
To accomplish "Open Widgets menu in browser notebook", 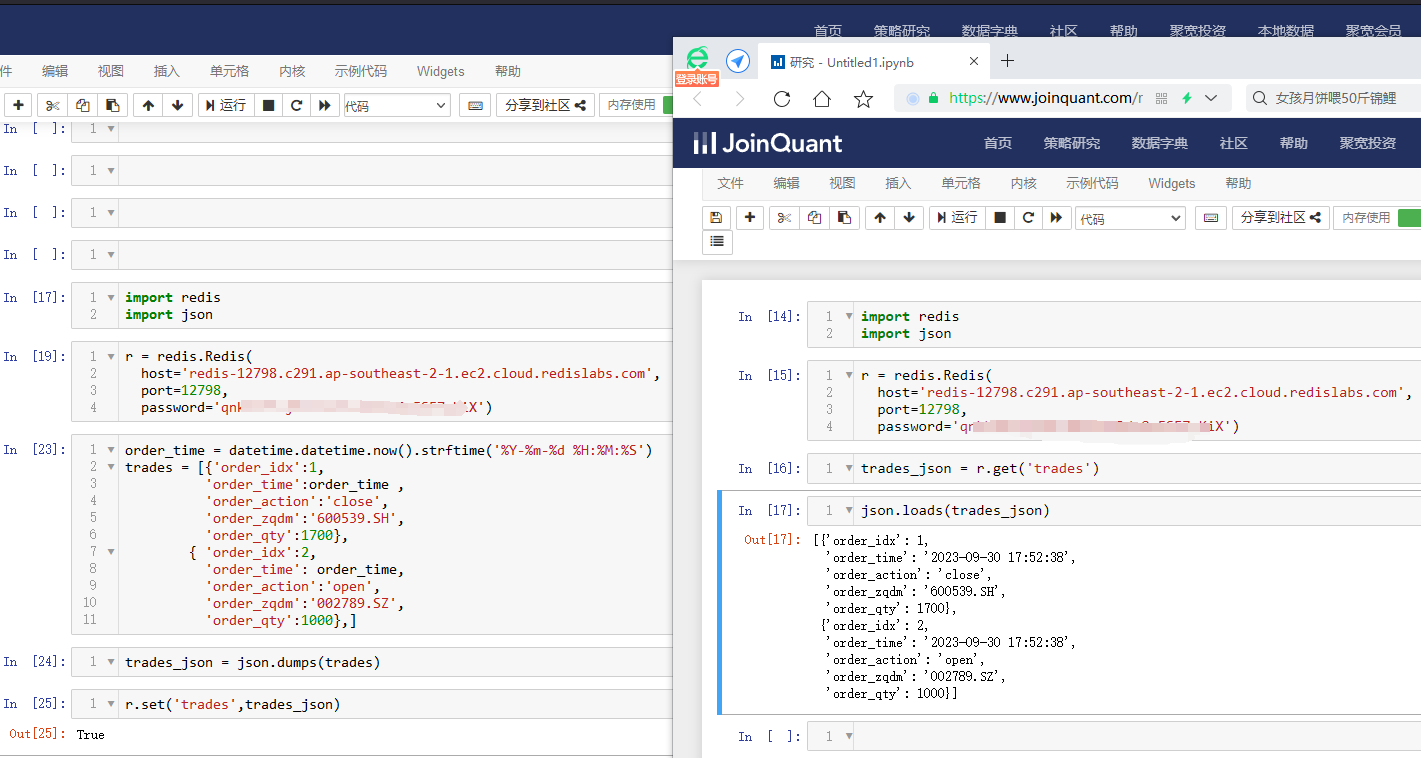I will click(x=1172, y=183).
